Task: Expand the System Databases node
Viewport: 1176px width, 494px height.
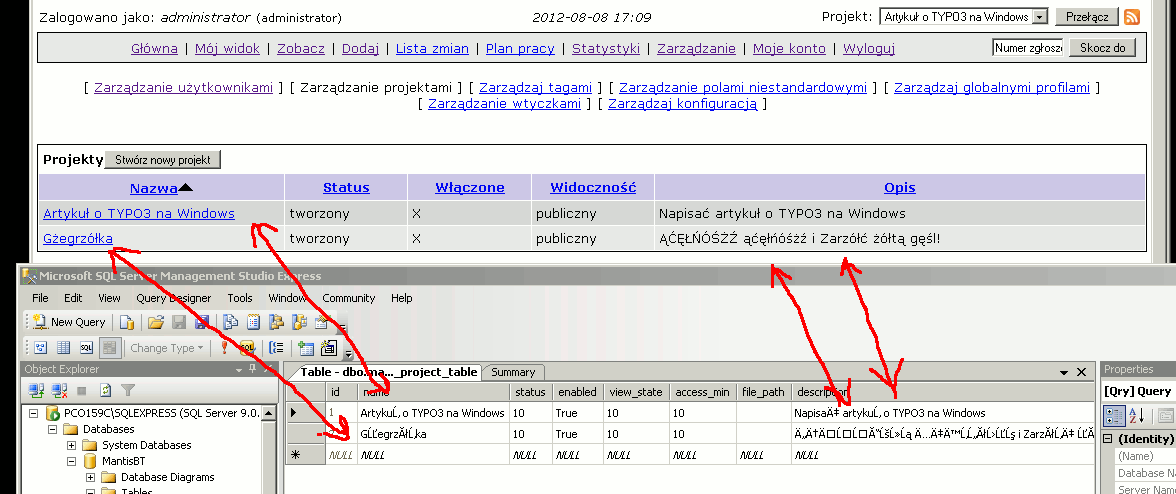Action: coord(72,445)
